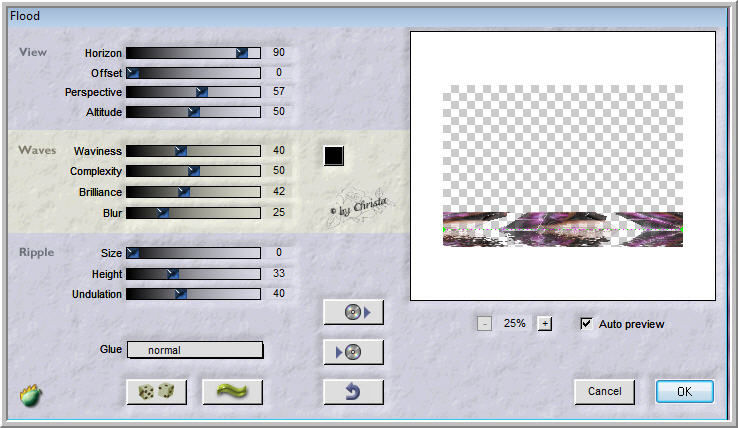
Task: Click the Perspective value 57
Action: [279, 91]
